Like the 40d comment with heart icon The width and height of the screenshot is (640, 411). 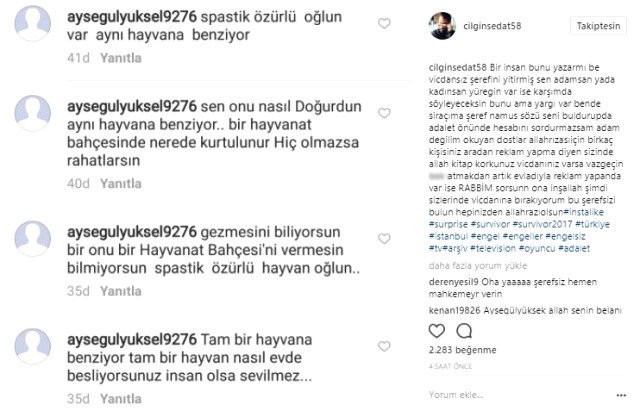tap(384, 113)
